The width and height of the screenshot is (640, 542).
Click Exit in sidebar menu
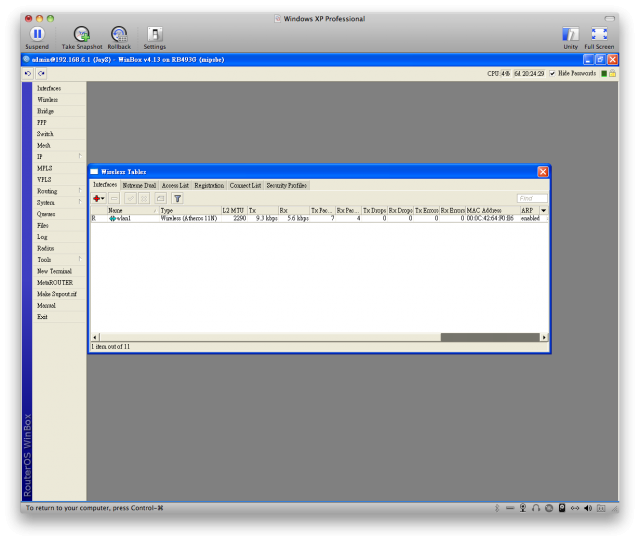pyautogui.click(x=42, y=317)
